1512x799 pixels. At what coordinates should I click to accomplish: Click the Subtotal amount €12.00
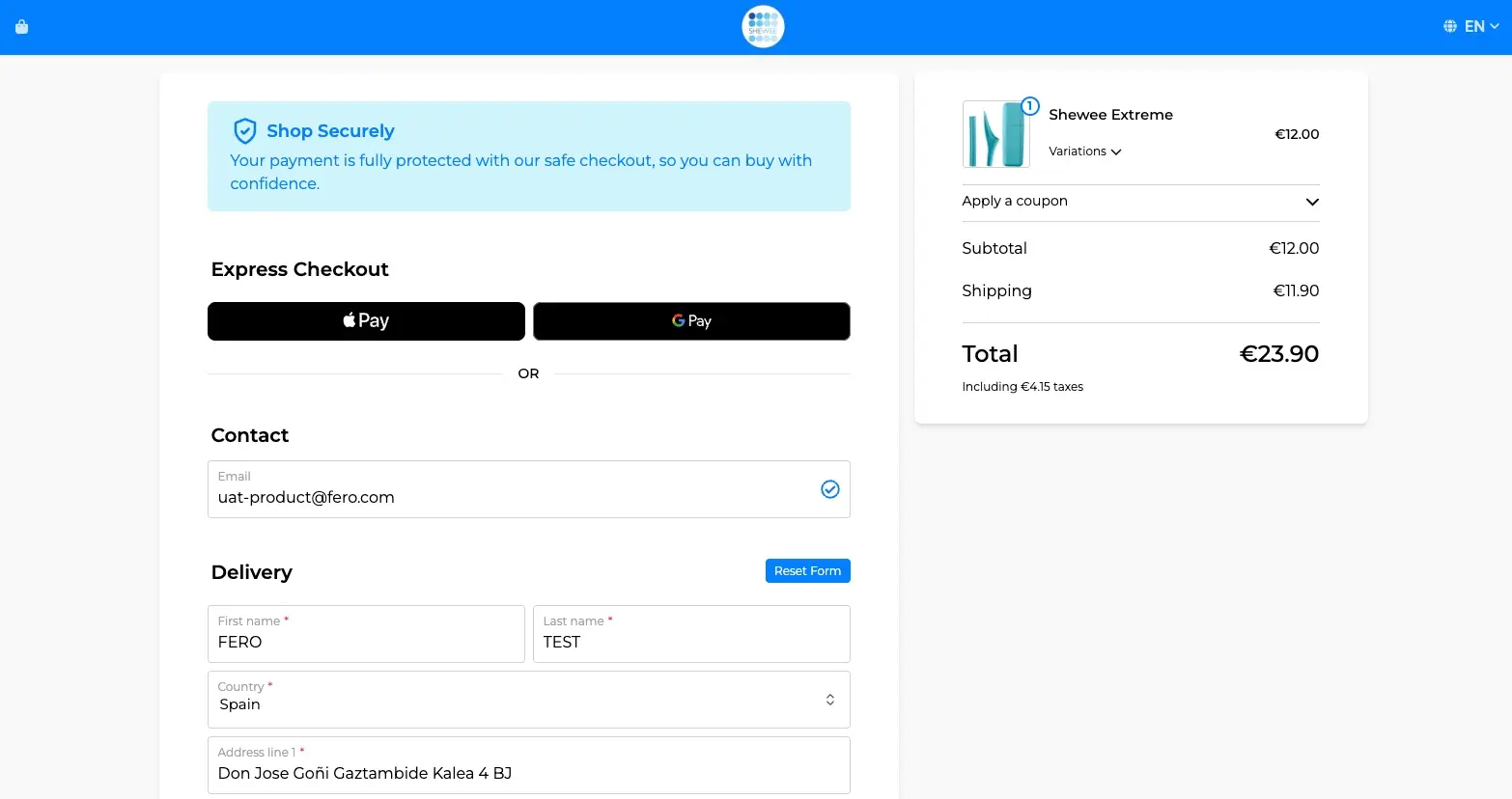point(1294,248)
